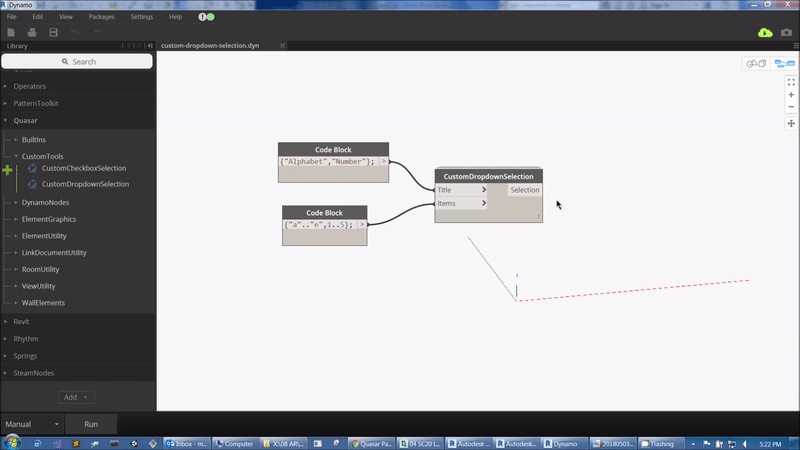
Task: Activate the pan tool icon
Action: 791,123
